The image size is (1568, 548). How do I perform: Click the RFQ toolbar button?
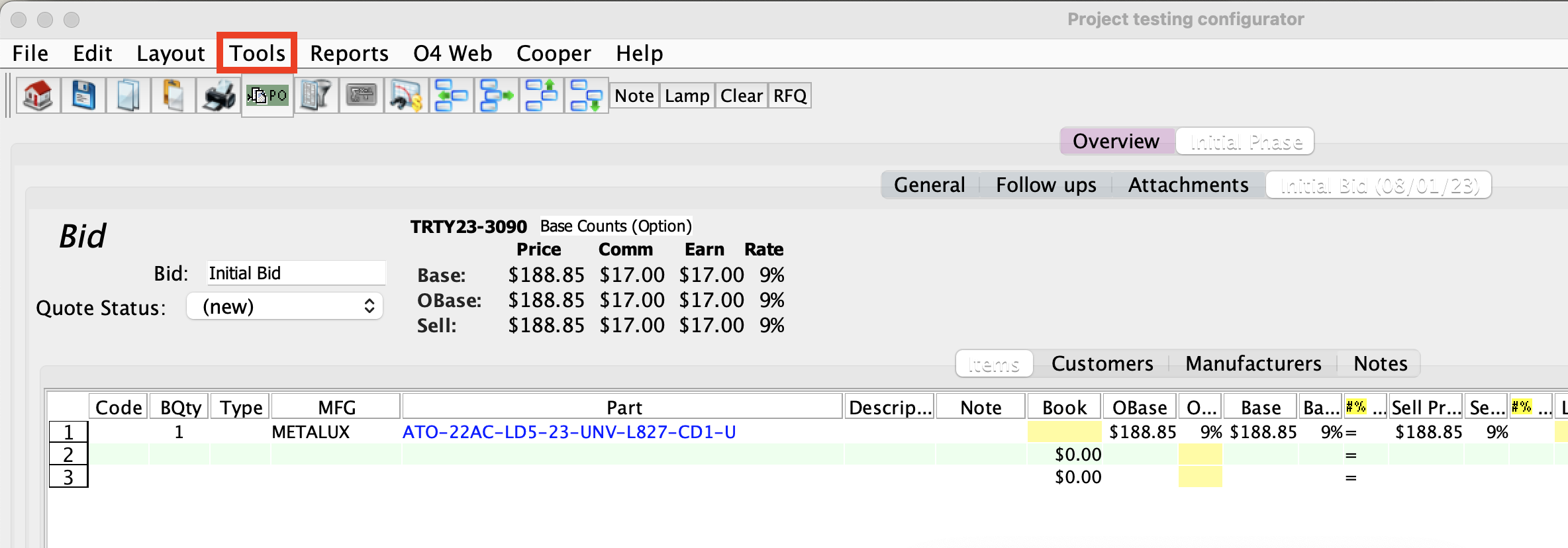pos(790,96)
